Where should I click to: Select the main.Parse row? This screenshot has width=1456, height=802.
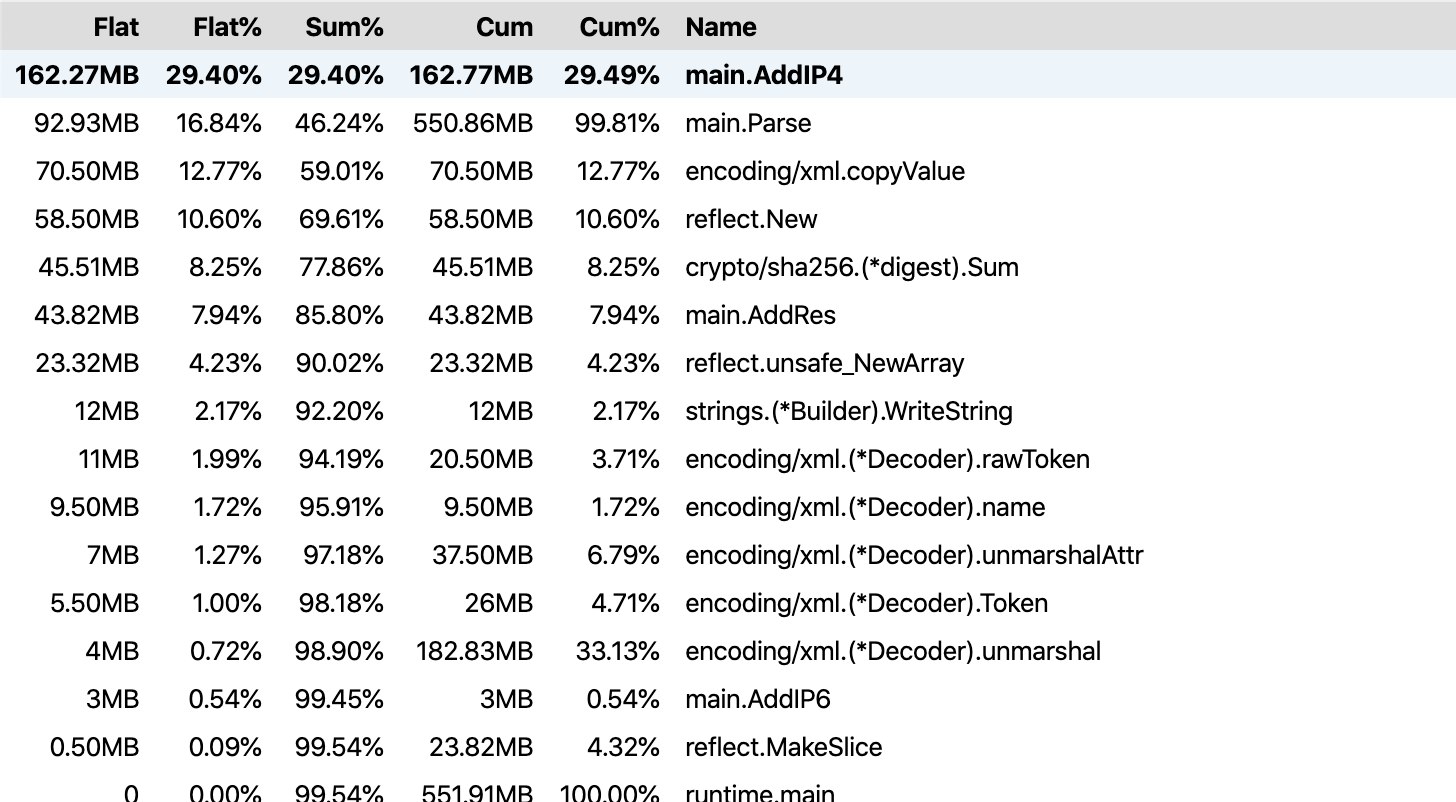[x=728, y=123]
